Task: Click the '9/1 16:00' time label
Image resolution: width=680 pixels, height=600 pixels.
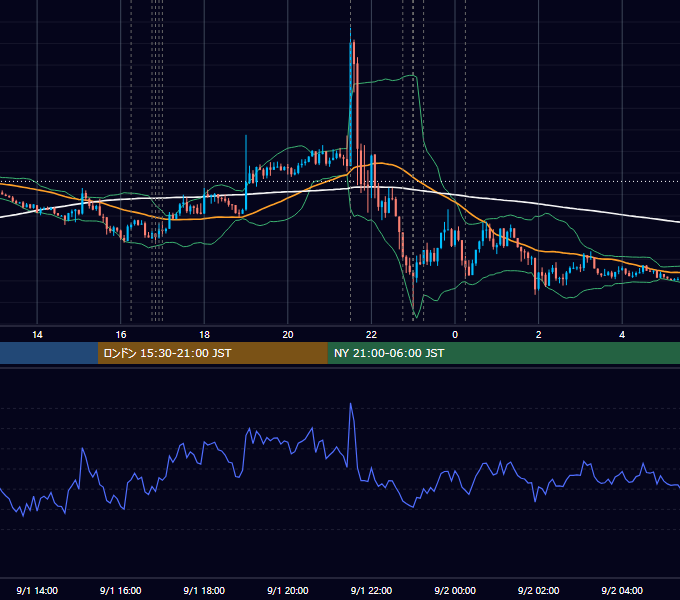Action: click(121, 590)
